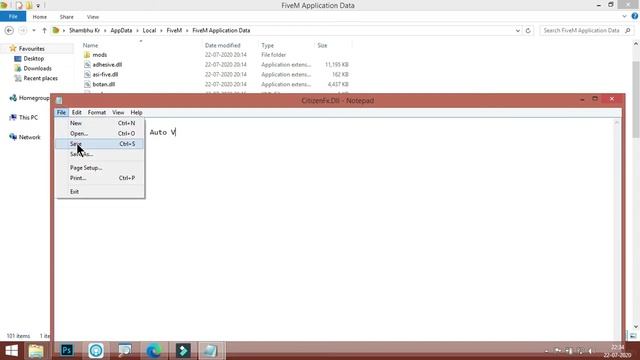Select Favourites in navigation pane
640x360 pixels.
31,49
